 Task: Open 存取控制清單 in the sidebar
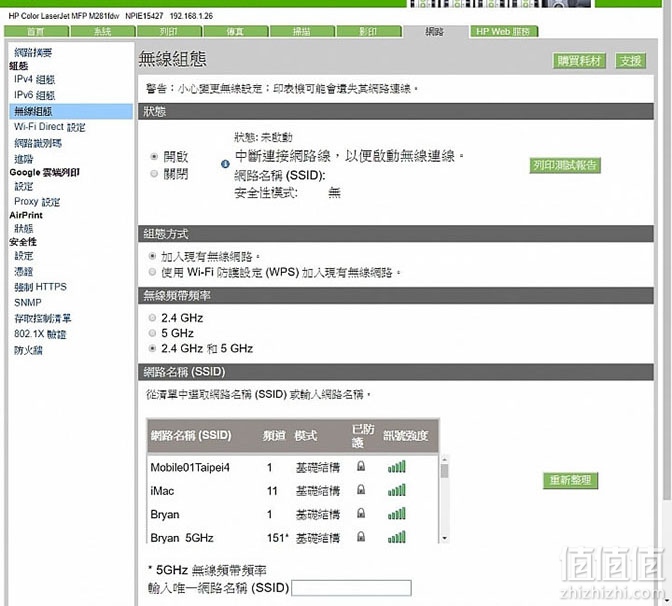coord(42,318)
